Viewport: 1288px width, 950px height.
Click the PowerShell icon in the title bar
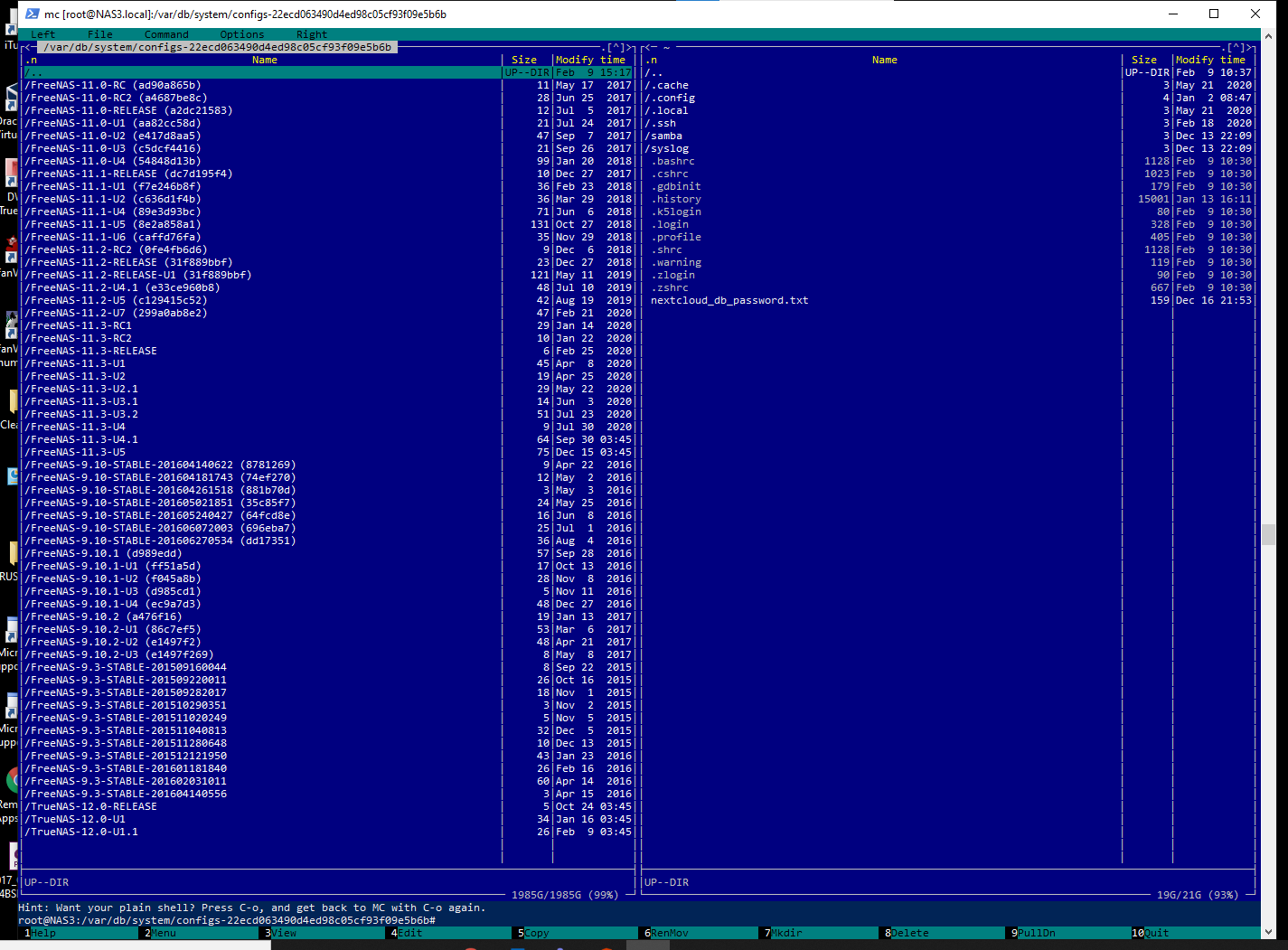[x=33, y=14]
